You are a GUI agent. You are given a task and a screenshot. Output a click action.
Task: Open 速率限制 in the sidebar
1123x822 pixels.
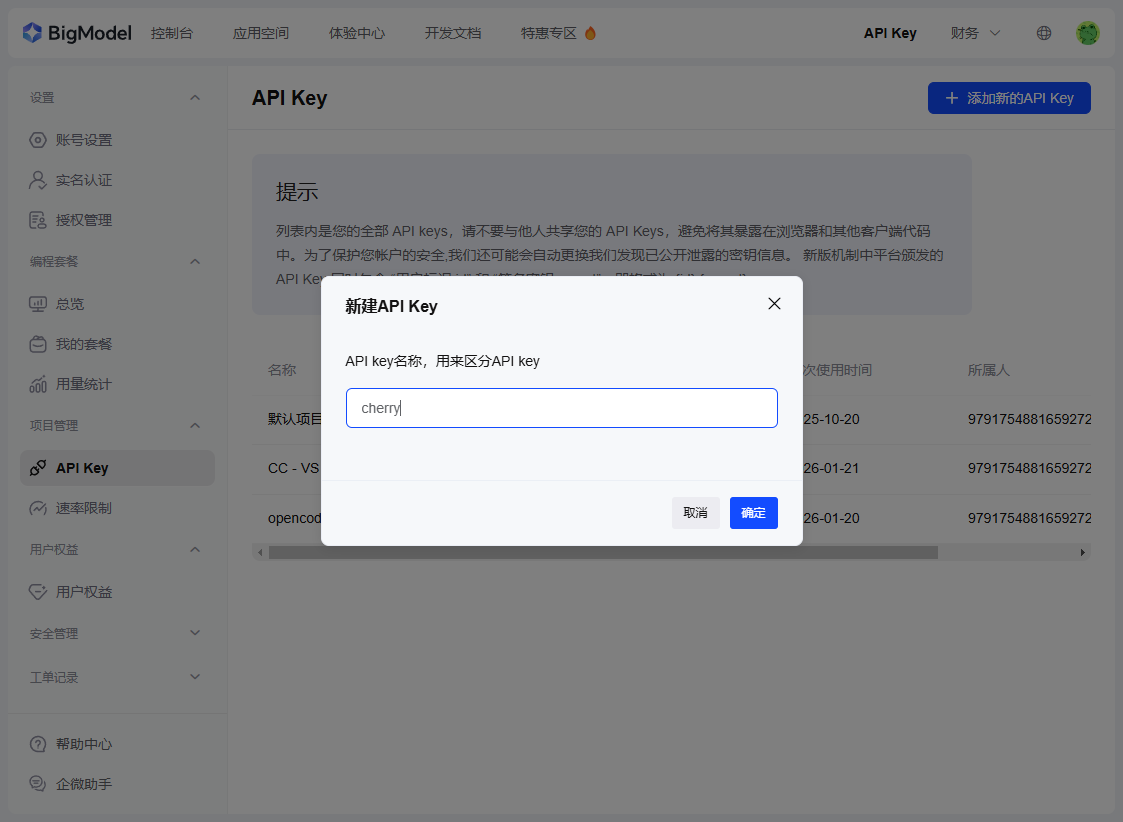pyautogui.click(x=83, y=508)
